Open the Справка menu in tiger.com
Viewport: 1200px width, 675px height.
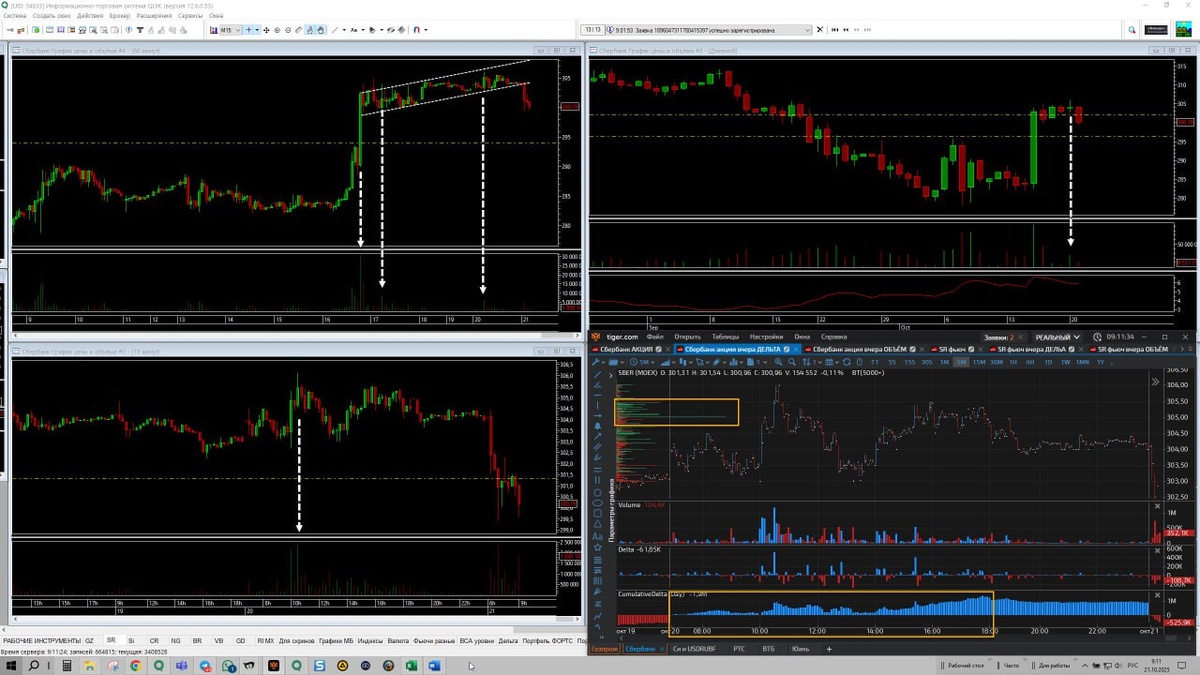coord(834,337)
